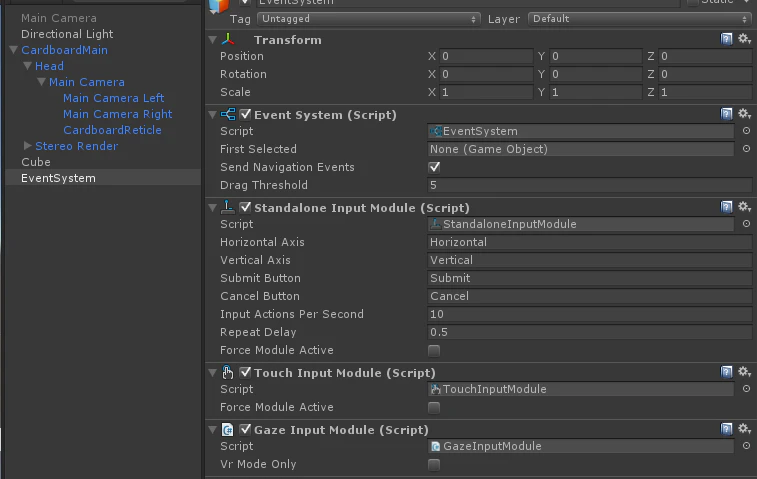The width and height of the screenshot is (757, 479).
Task: Enable Force Module Active for Standalone Input
Action: [434, 351]
